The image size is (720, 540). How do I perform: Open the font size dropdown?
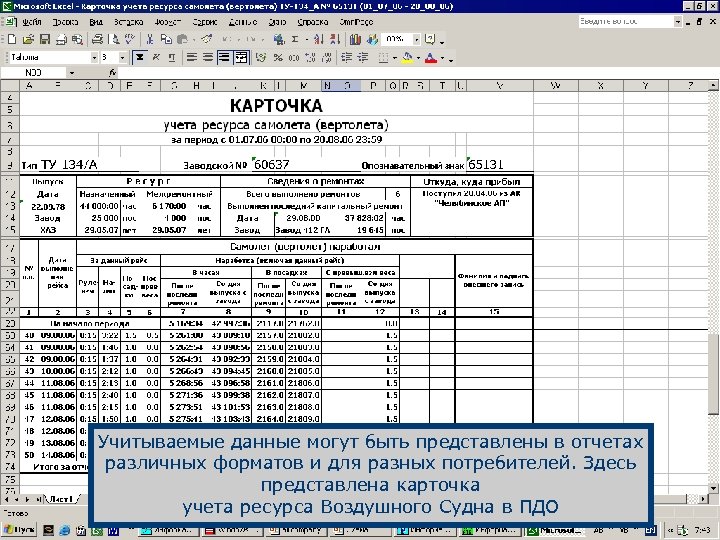122,58
